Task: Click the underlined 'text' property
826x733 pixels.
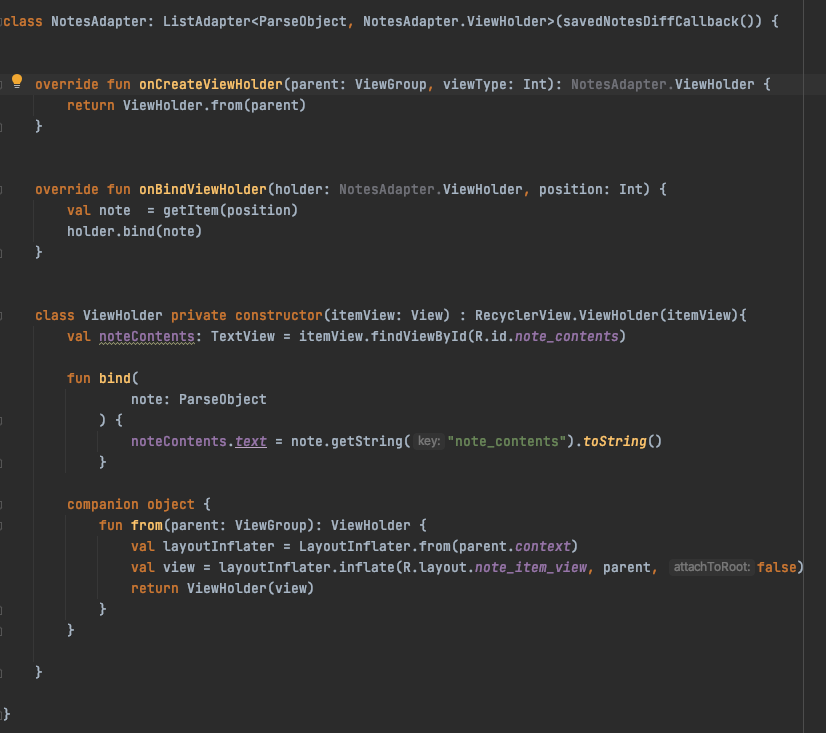Action: point(251,441)
